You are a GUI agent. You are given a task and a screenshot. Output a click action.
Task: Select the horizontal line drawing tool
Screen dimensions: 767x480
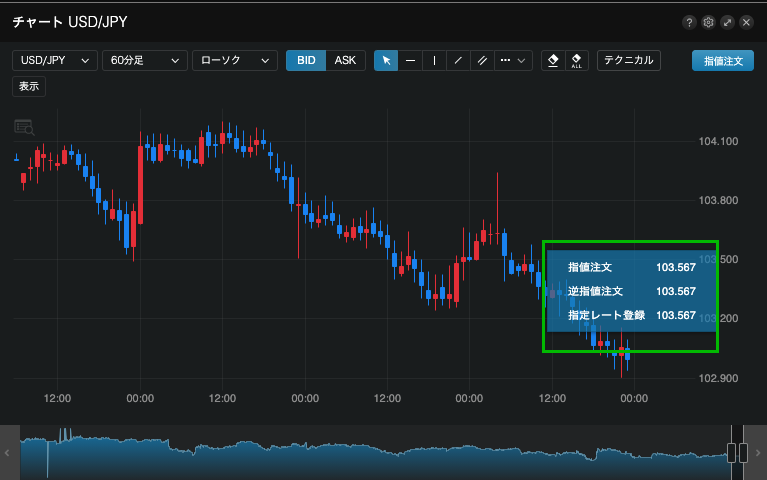point(410,61)
